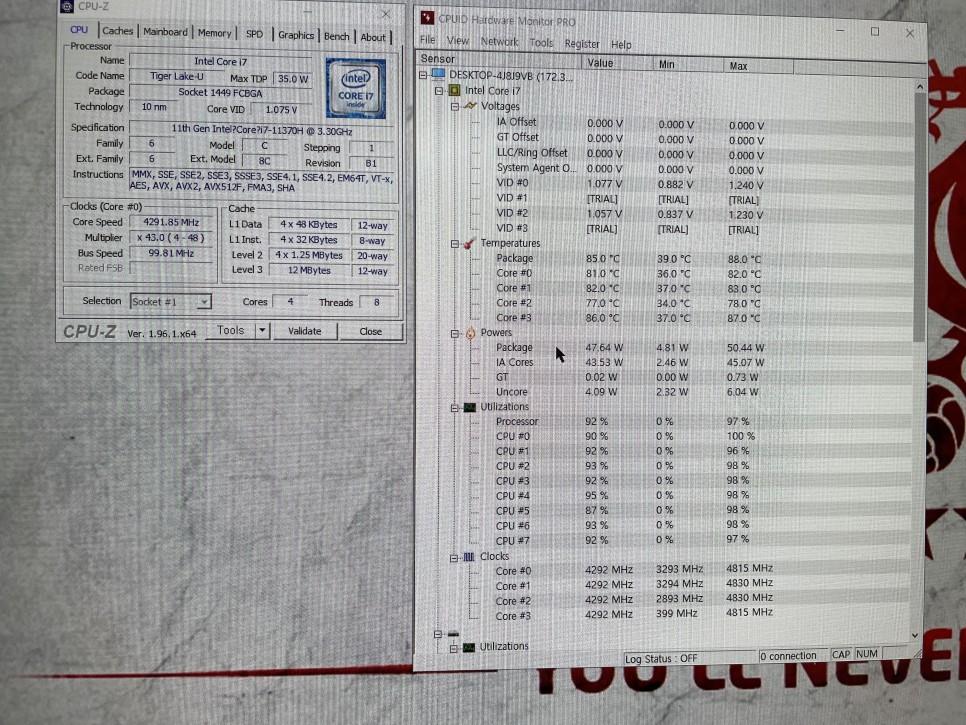966x725 pixels.
Task: Click the Max column header
Action: [758, 66]
